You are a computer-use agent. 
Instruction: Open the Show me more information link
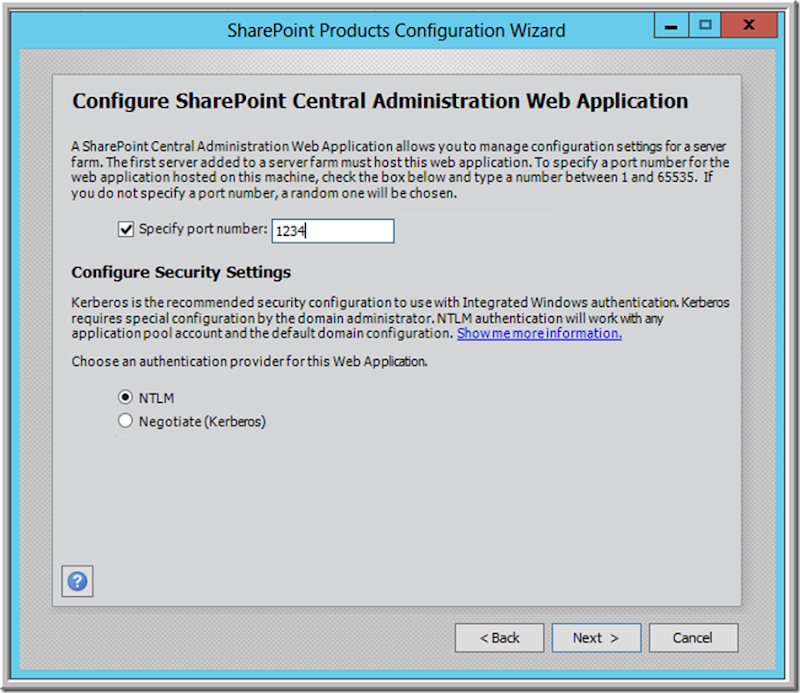tap(539, 333)
